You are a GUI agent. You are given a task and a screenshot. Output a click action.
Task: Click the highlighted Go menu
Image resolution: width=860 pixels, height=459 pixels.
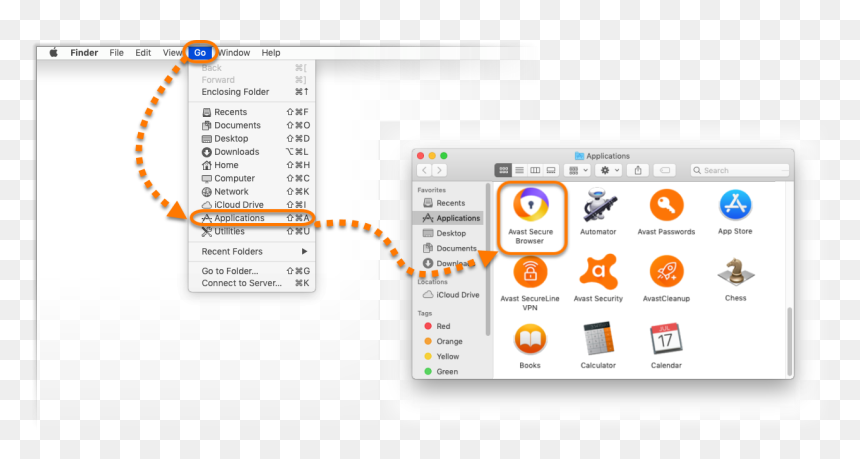(200, 53)
